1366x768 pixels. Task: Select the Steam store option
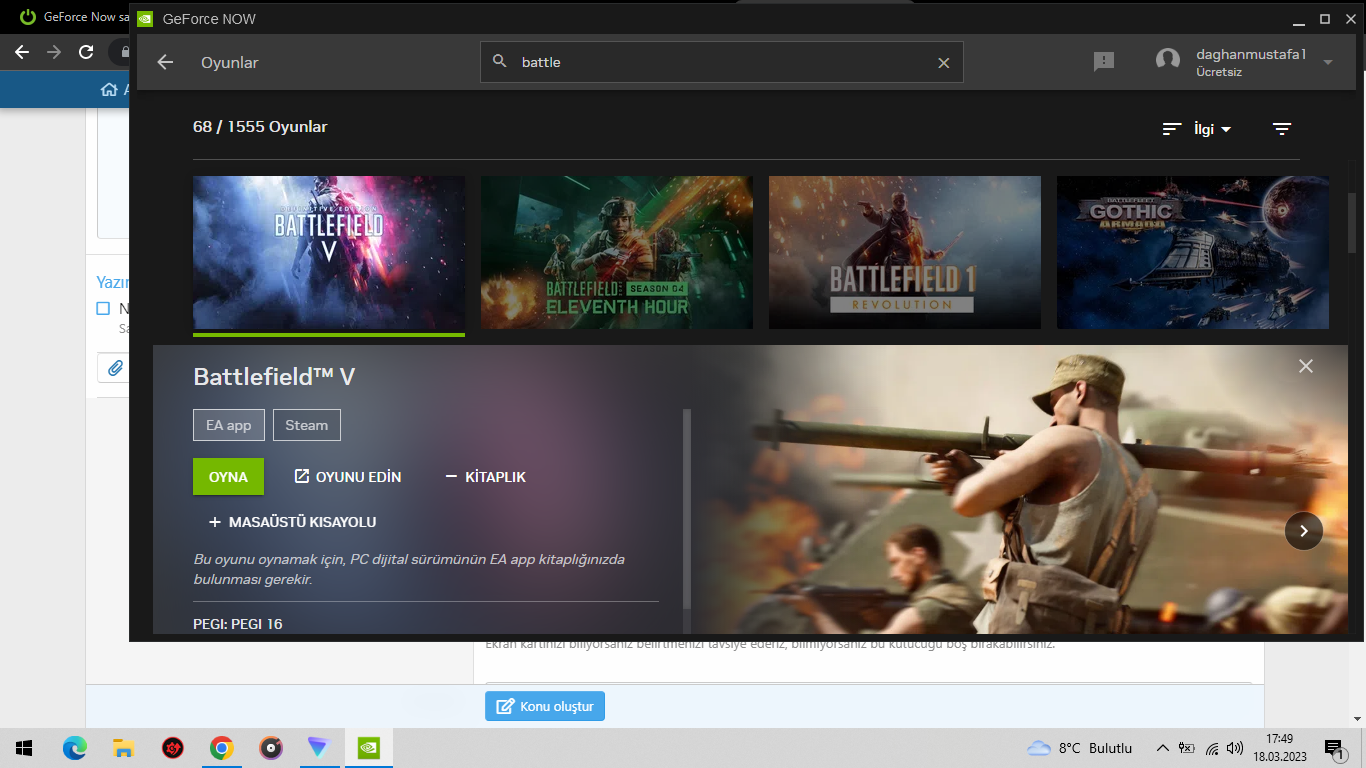[x=307, y=425]
